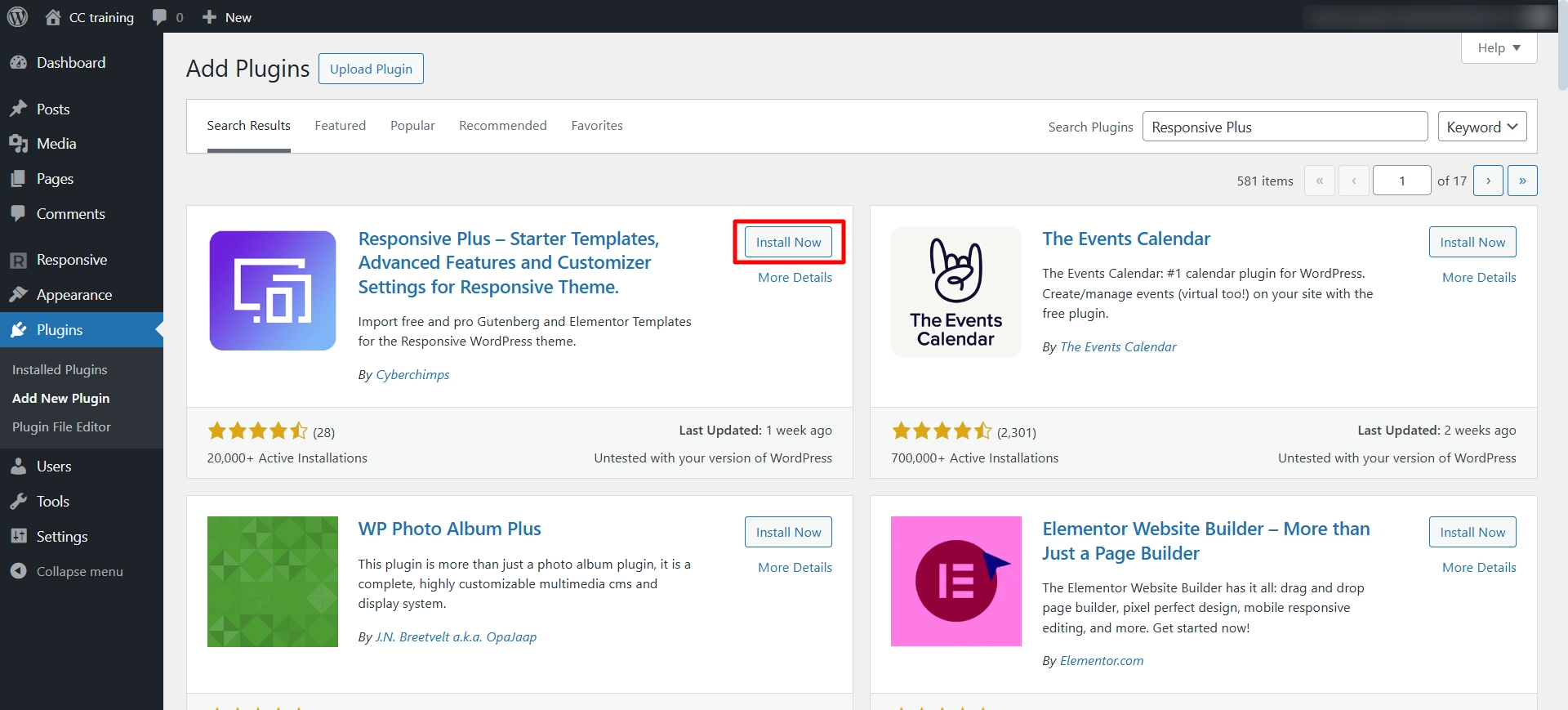1568x710 pixels.
Task: Click the Elementor plugin logo
Action: 956,582
